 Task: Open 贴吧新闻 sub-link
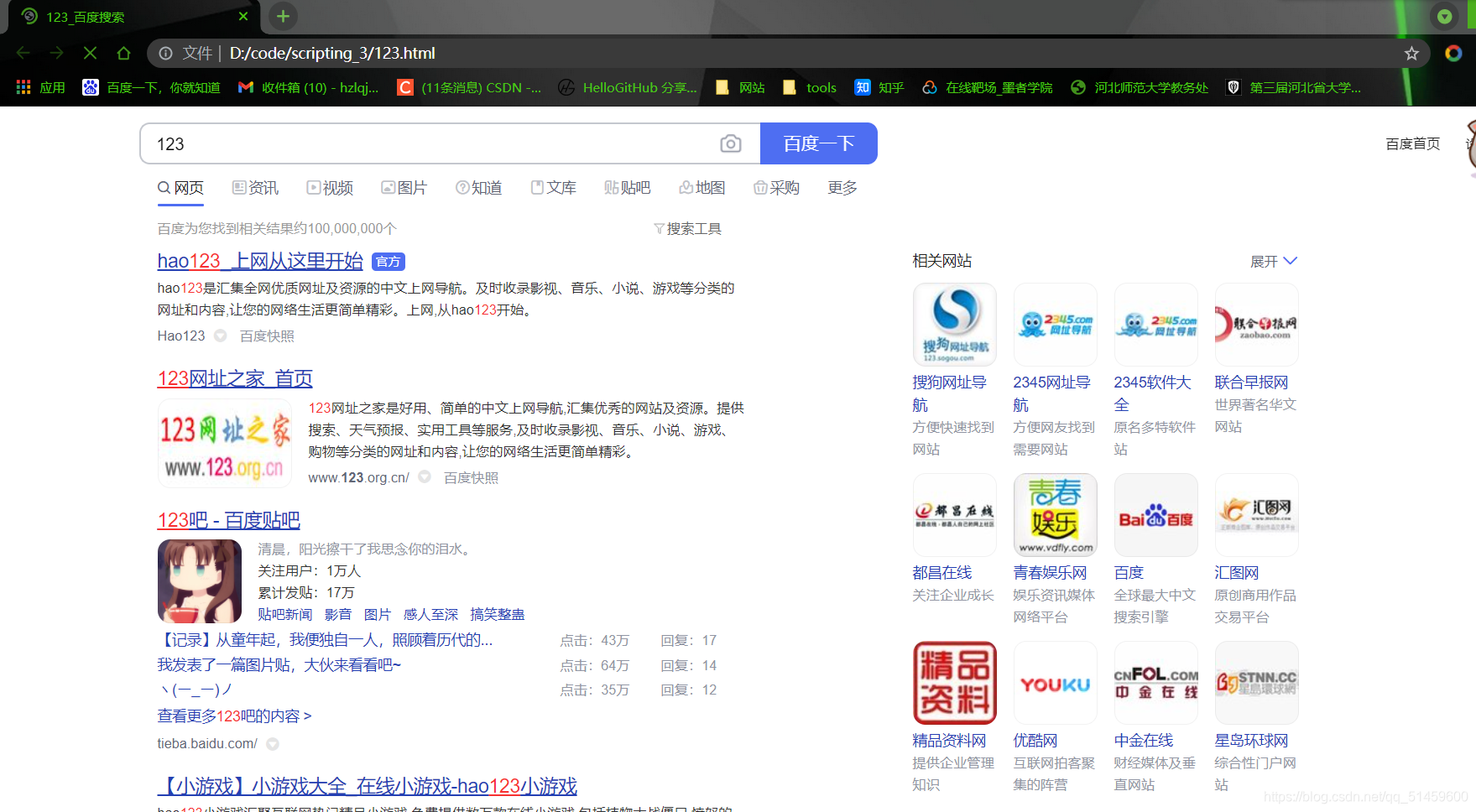coord(284,615)
